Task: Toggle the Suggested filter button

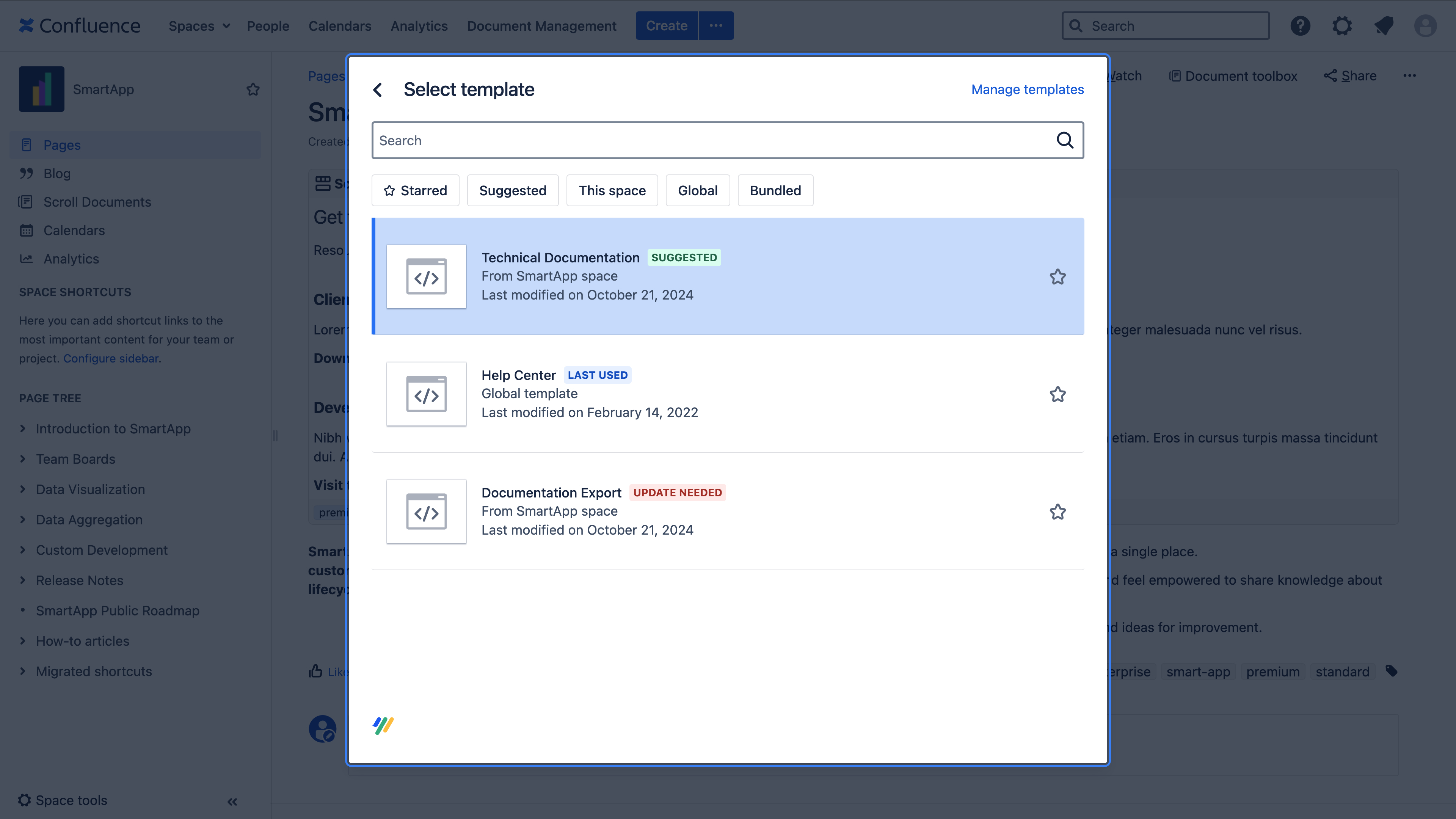Action: 512,190
